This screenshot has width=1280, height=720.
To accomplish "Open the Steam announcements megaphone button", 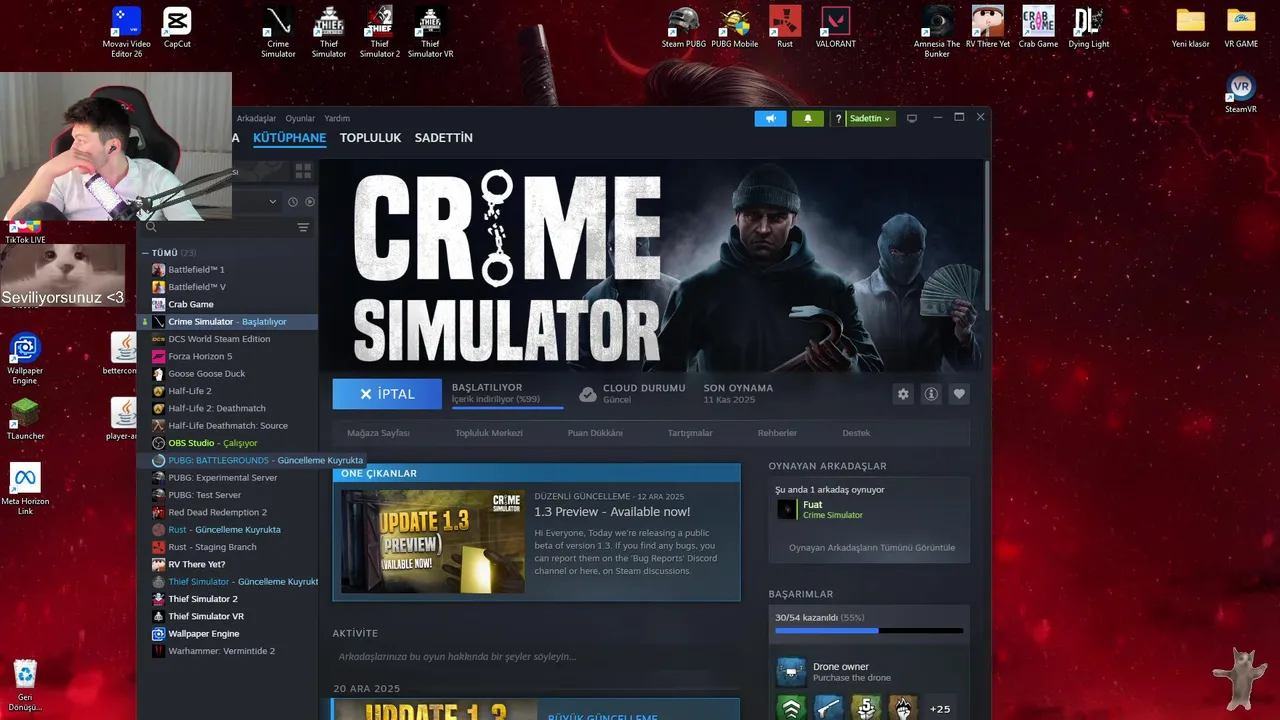I will [x=770, y=118].
